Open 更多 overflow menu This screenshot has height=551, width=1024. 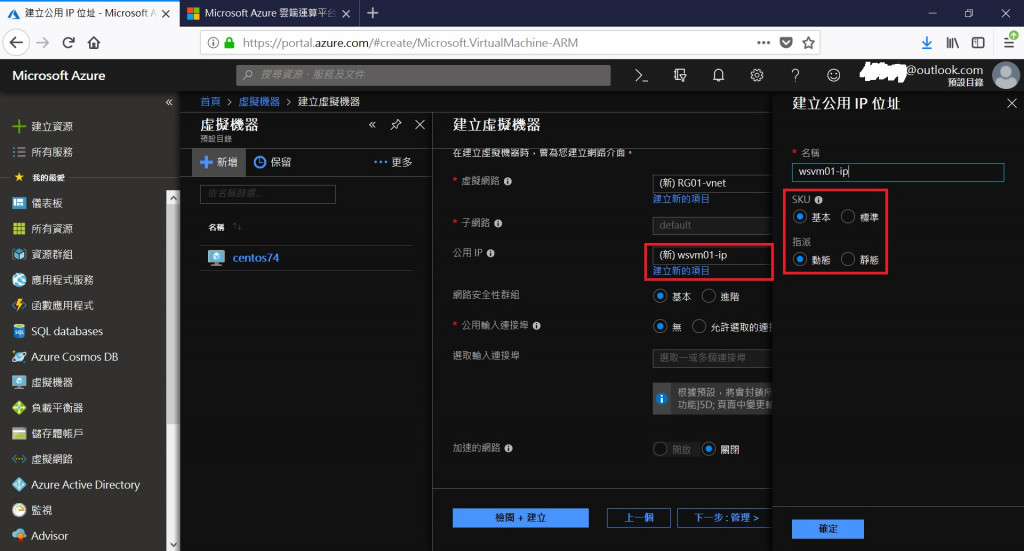click(x=393, y=162)
